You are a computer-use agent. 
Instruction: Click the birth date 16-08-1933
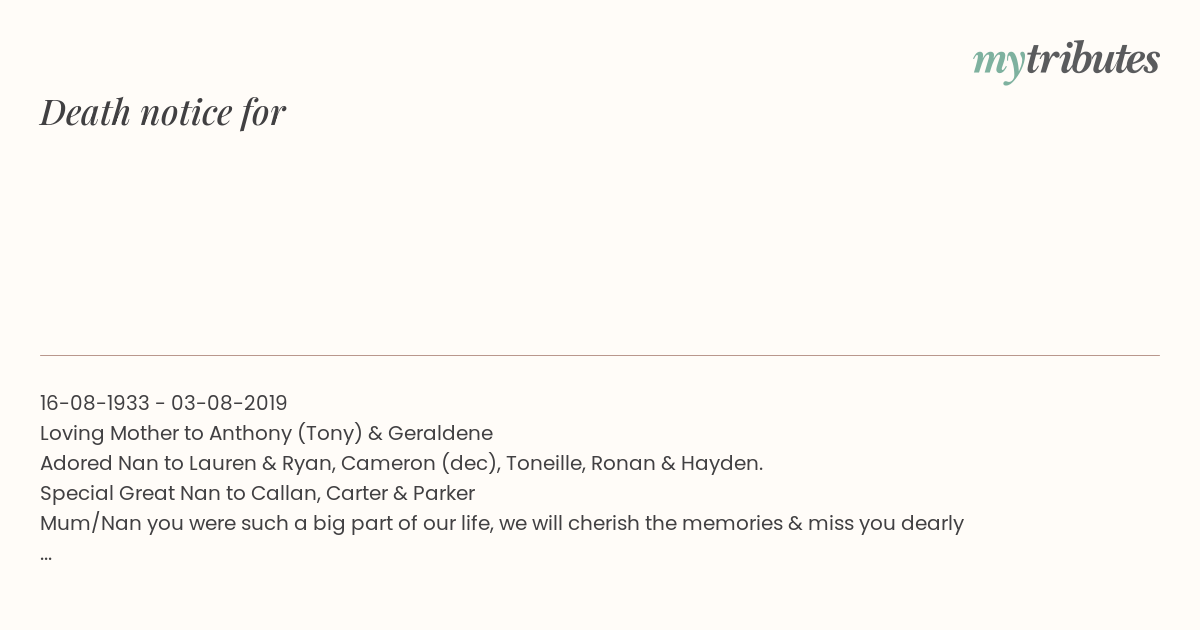(x=95, y=403)
